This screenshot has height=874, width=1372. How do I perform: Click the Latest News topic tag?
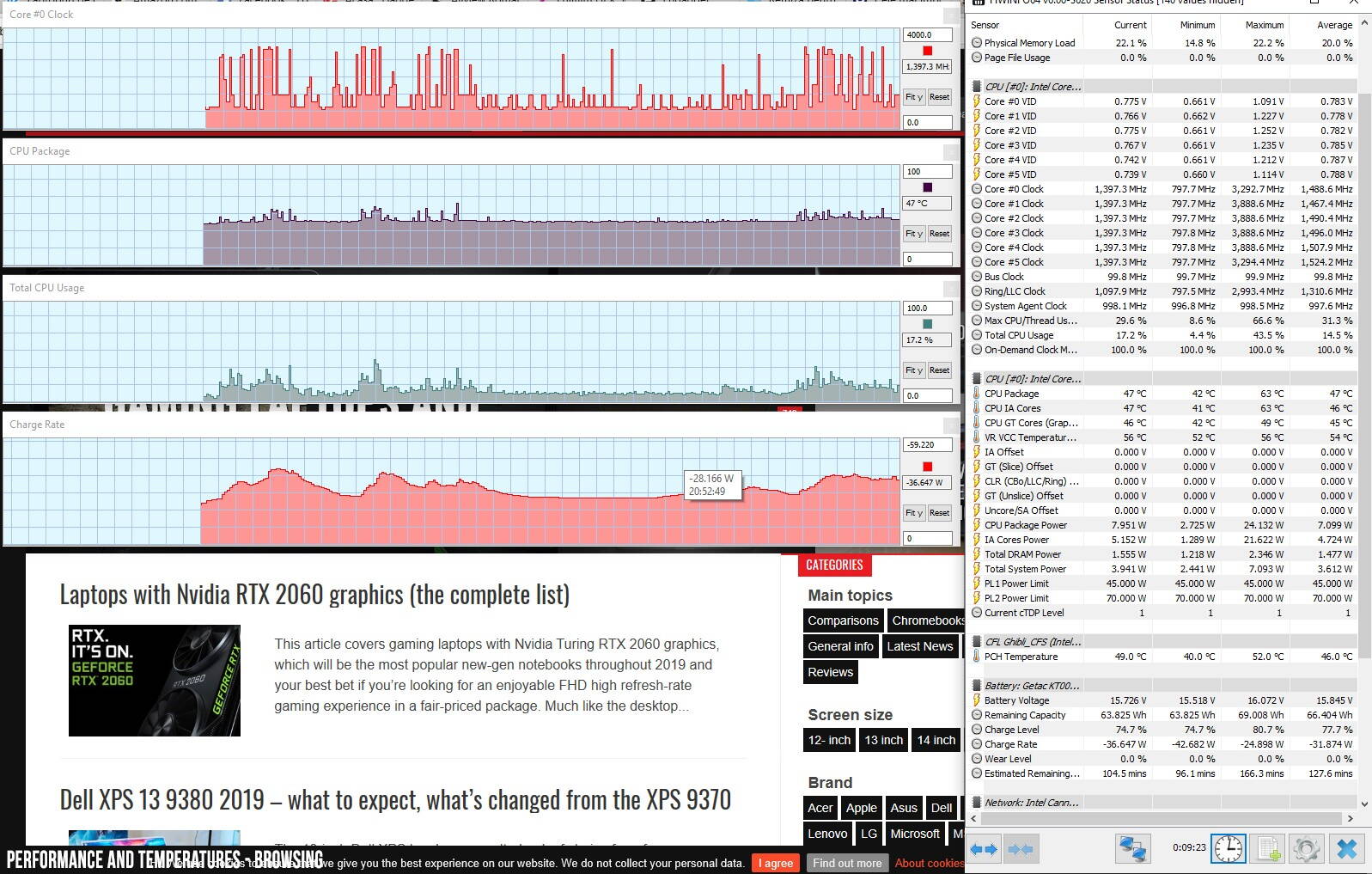coord(919,646)
